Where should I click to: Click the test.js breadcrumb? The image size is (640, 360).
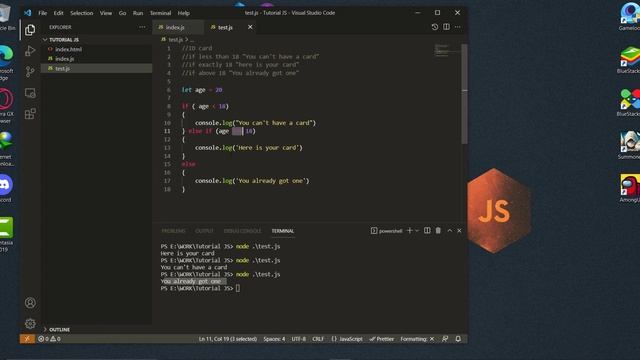(x=175, y=40)
